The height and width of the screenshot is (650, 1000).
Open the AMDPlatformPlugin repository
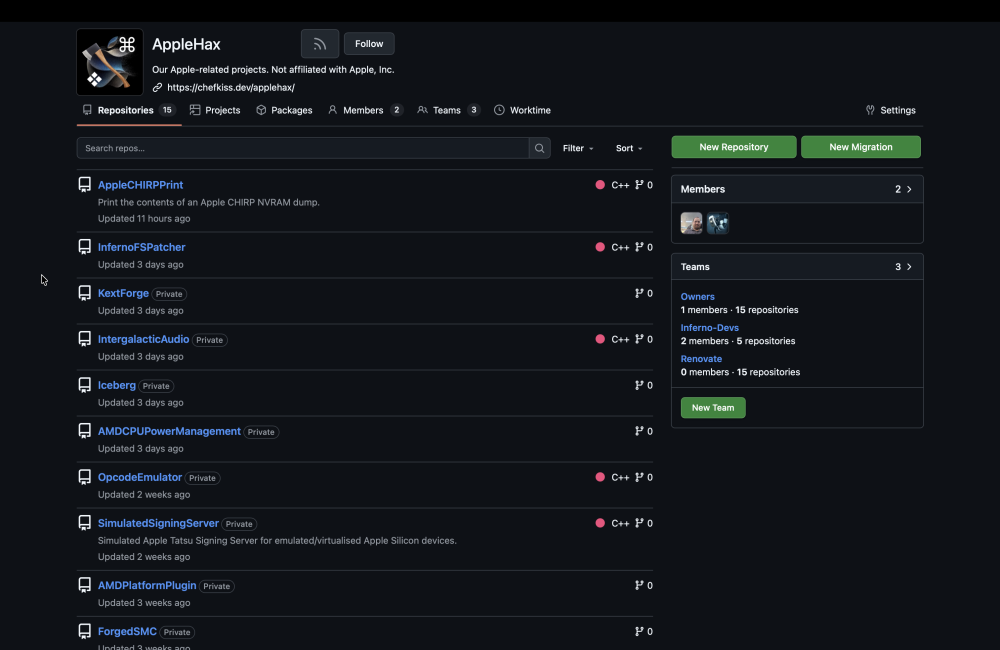pos(147,586)
